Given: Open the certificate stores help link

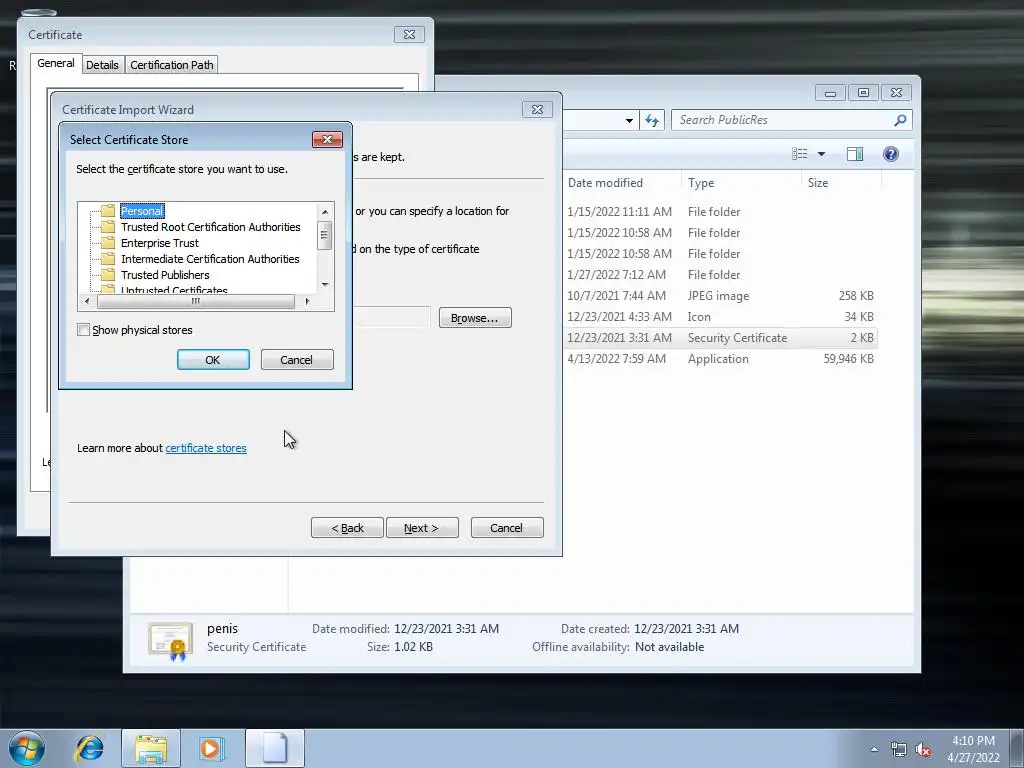Looking at the screenshot, I should point(206,448).
